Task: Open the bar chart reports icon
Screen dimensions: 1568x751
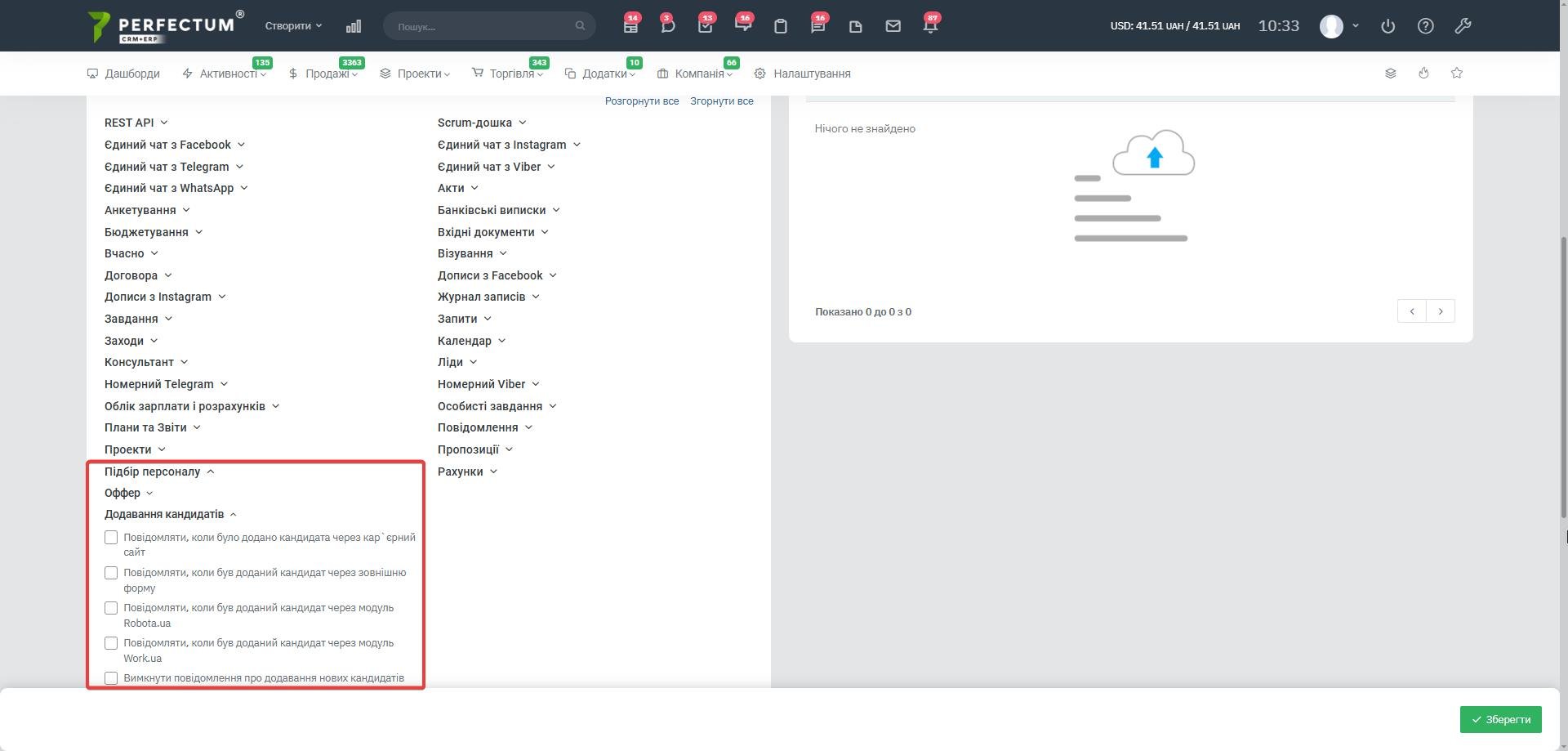Action: click(x=353, y=26)
